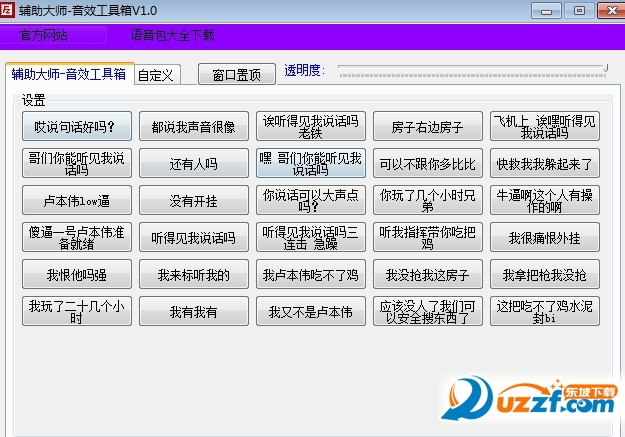Play sound 我拿把枪我没抢
The height and width of the screenshot is (437, 625).
(x=544, y=274)
